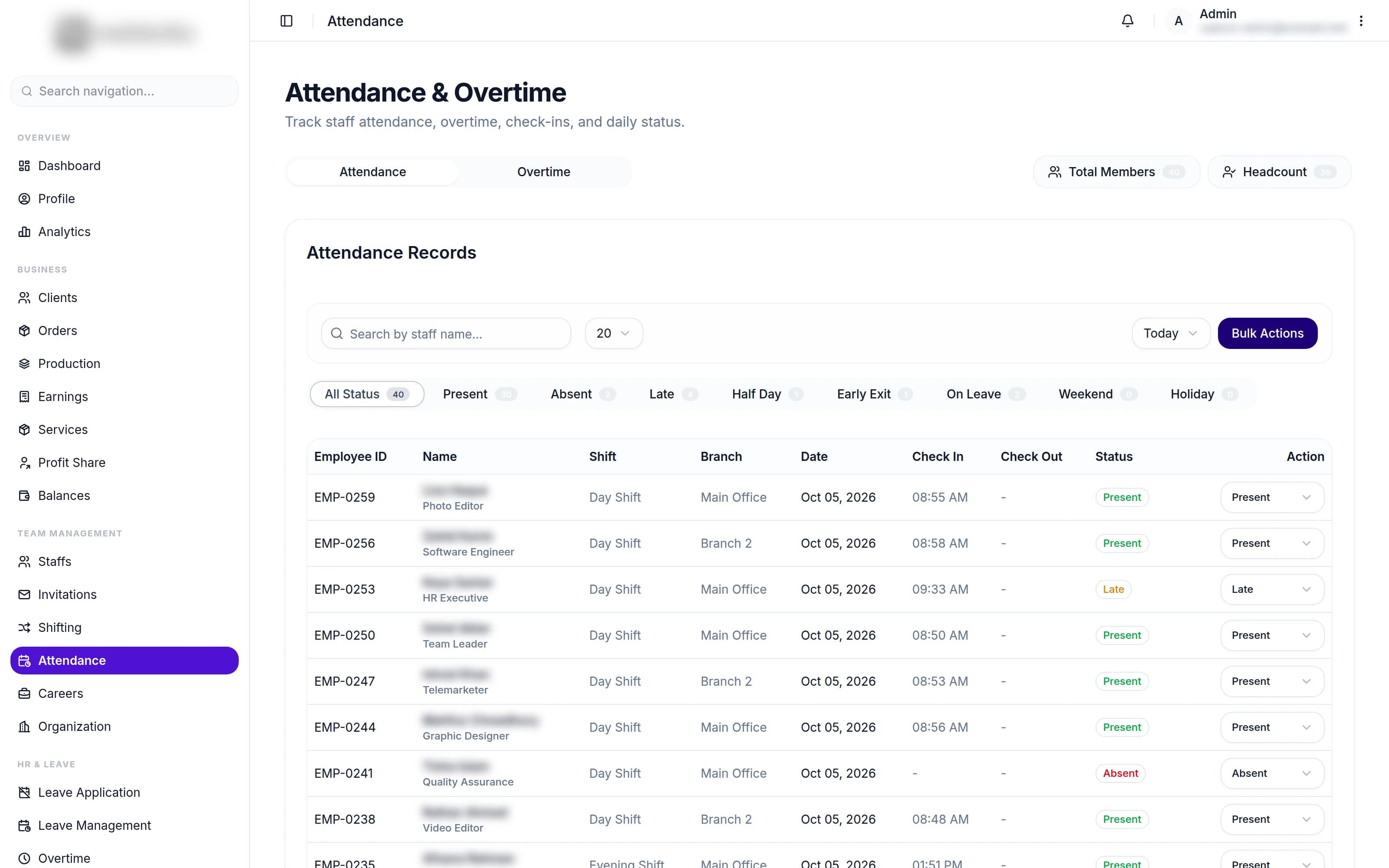Viewport: 1389px width, 868px height.
Task: Click the Invitations envelope icon
Action: coord(24,595)
